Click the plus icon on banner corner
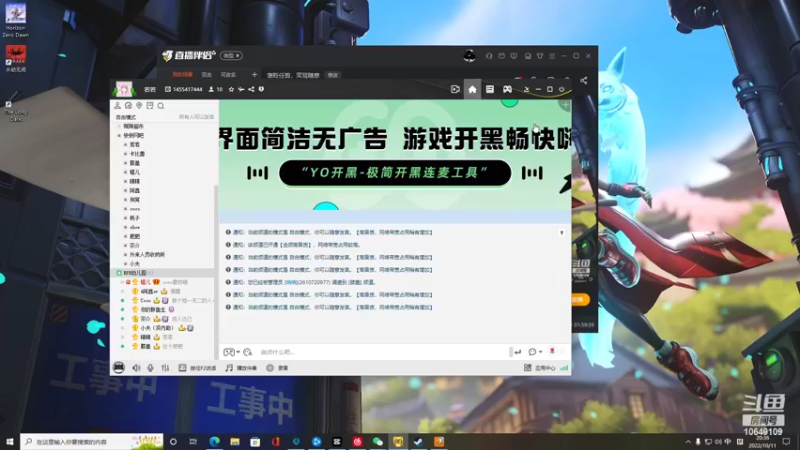 pos(565,105)
